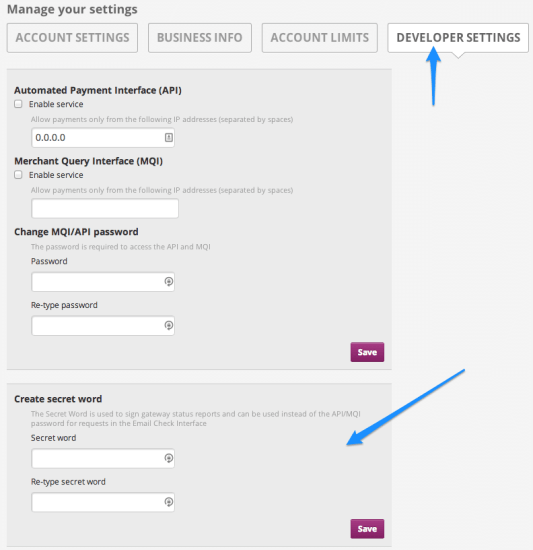
Task: Open the Account Limits tab
Action: coord(319,38)
